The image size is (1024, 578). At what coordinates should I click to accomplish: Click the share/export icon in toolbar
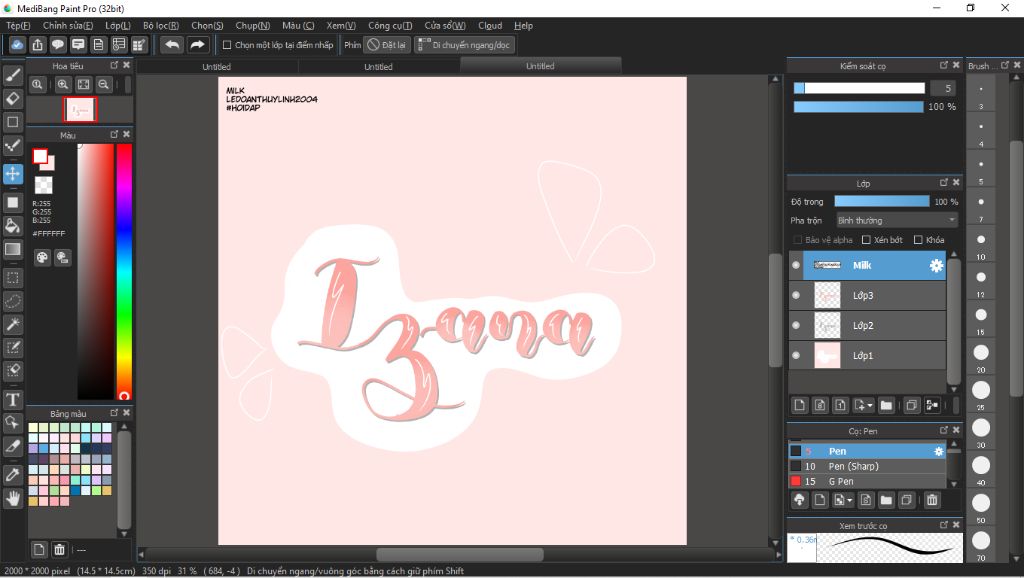(37, 44)
